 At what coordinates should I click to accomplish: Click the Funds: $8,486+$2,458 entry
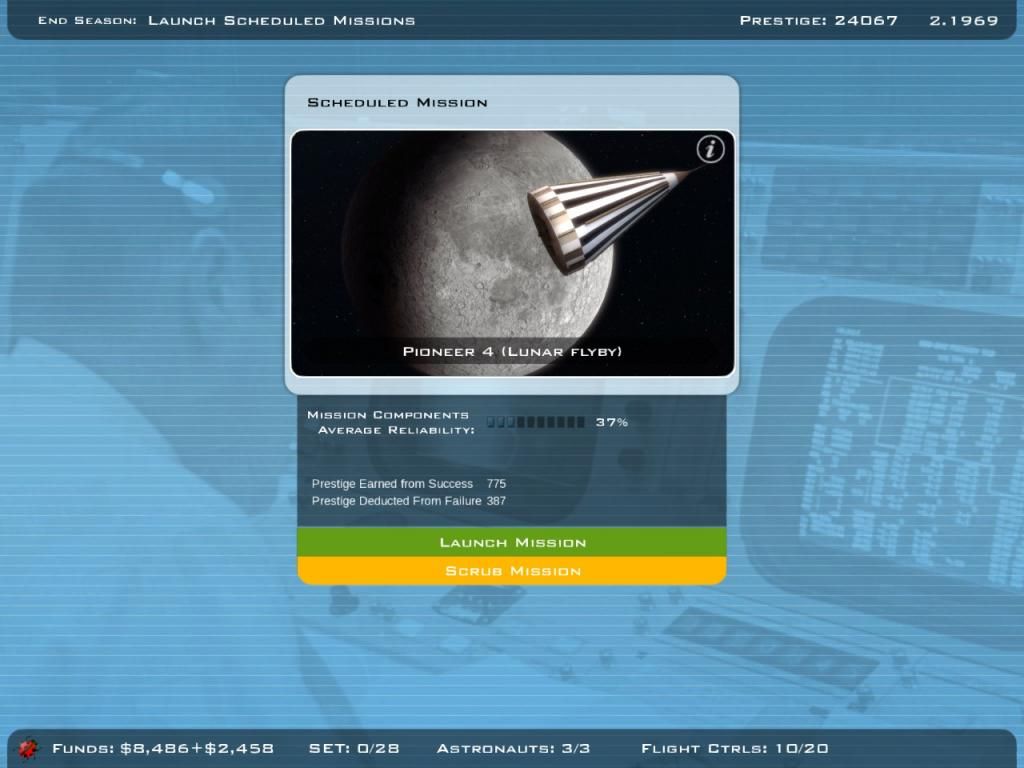pyautogui.click(x=163, y=748)
